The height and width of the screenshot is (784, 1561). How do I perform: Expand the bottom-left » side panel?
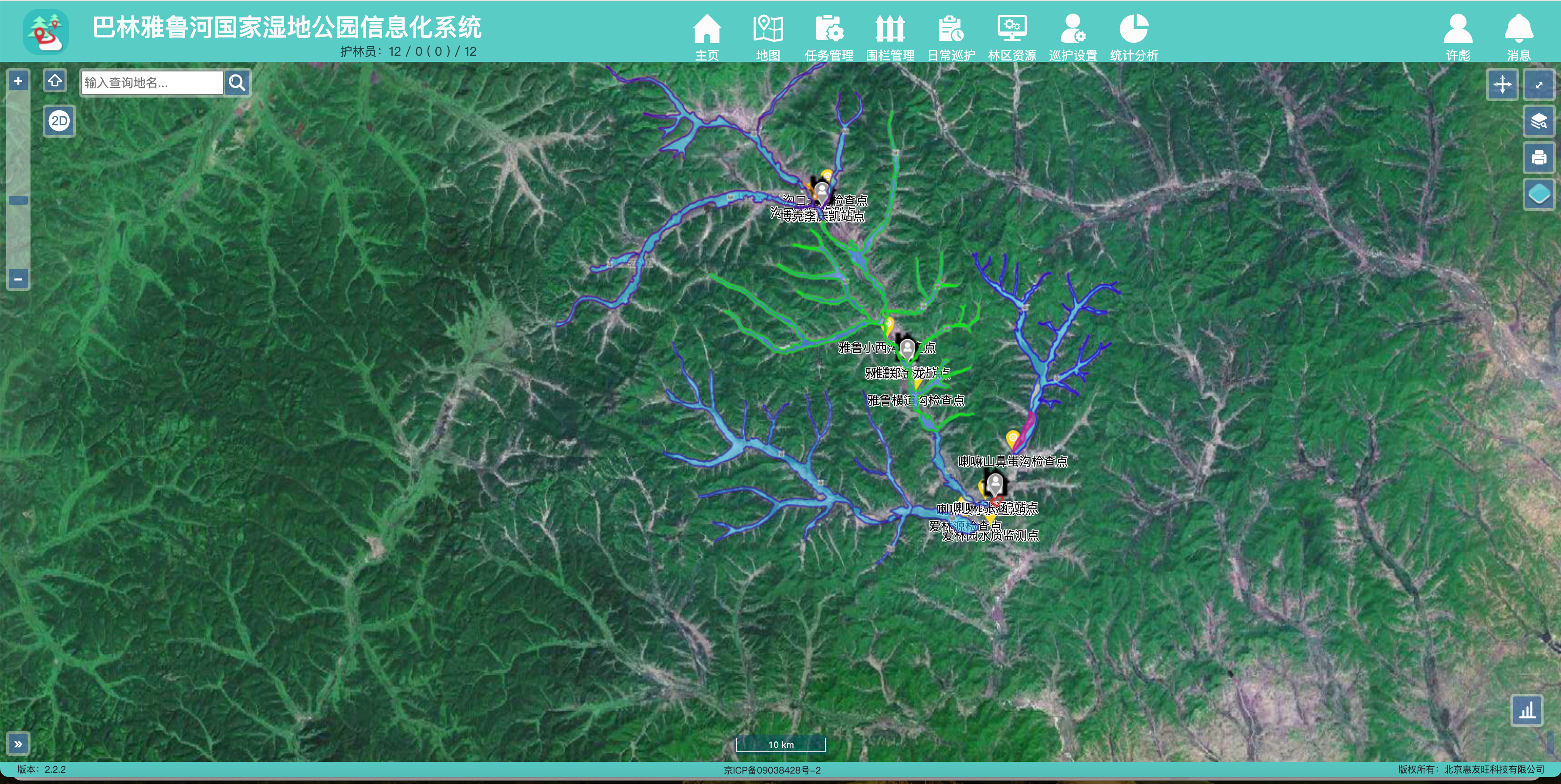tap(18, 743)
